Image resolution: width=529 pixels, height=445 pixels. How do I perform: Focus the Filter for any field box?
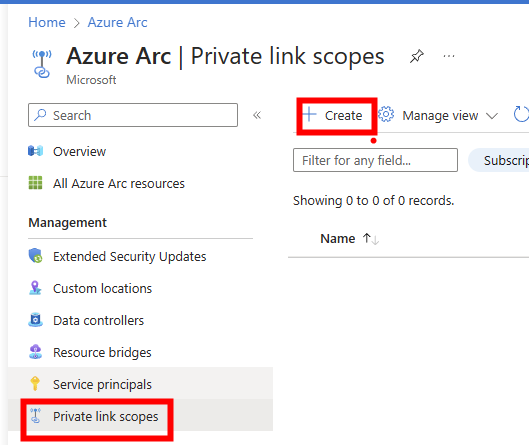point(375,160)
